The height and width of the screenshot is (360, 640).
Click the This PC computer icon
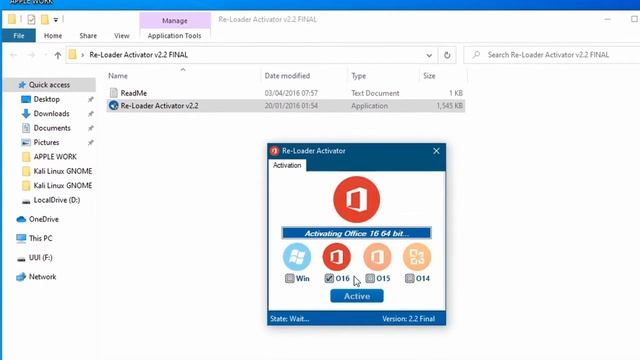pyautogui.click(x=21, y=238)
